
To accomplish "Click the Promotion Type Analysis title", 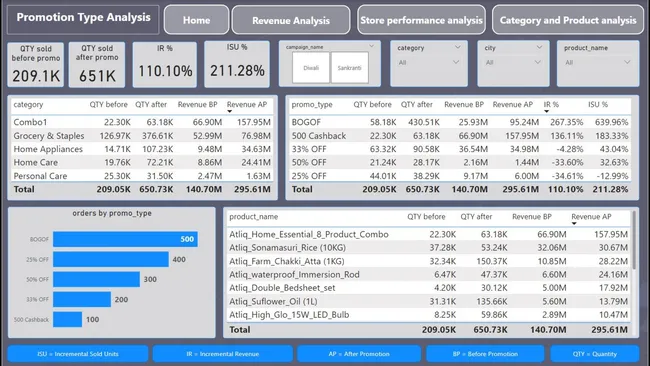I will (x=83, y=17).
